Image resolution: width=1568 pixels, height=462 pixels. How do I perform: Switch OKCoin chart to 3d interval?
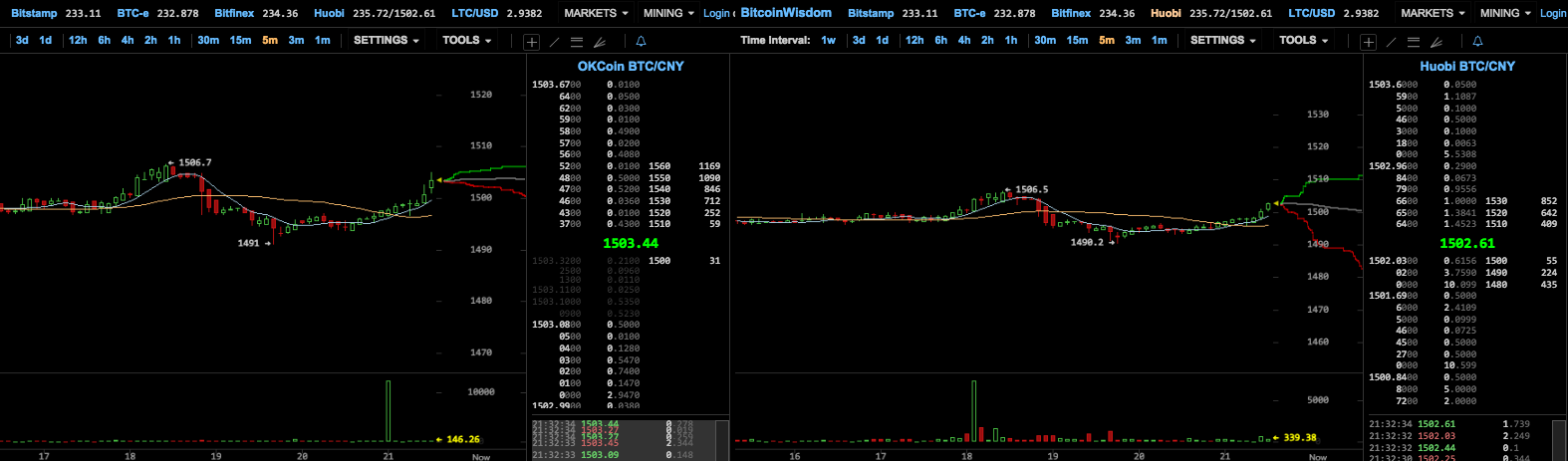[22, 40]
